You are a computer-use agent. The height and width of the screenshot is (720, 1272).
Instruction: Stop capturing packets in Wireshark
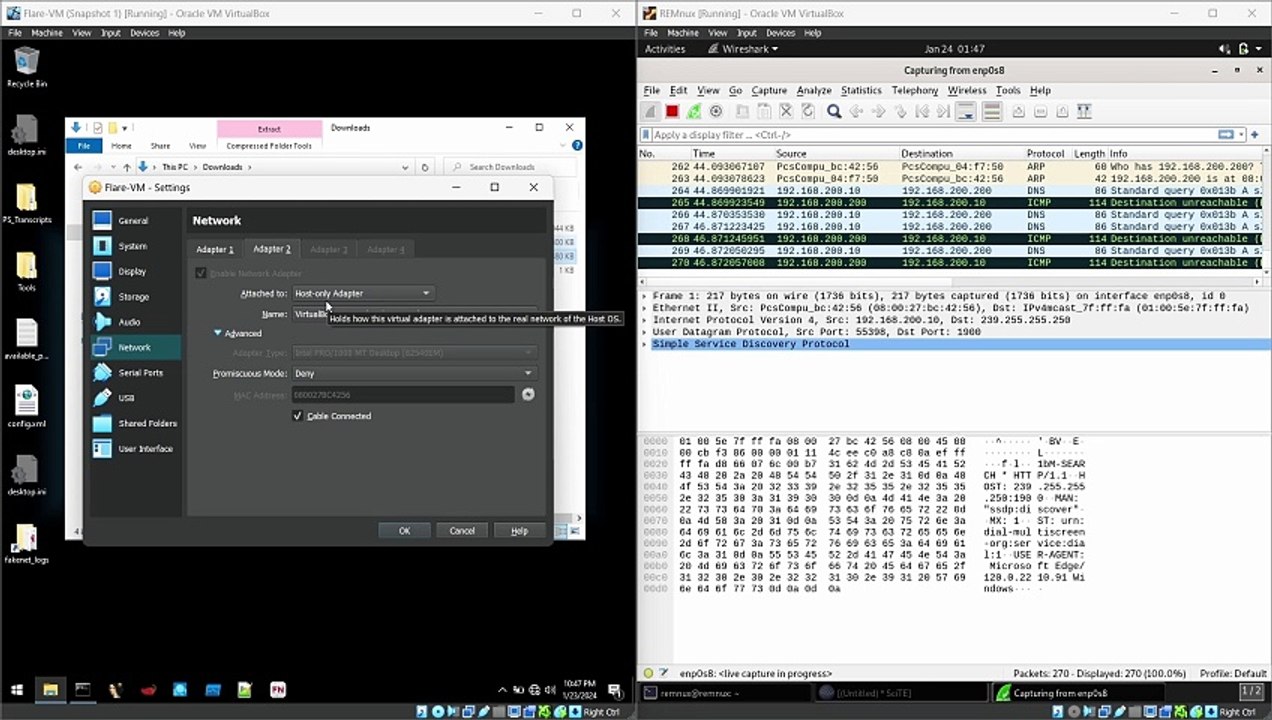[672, 112]
